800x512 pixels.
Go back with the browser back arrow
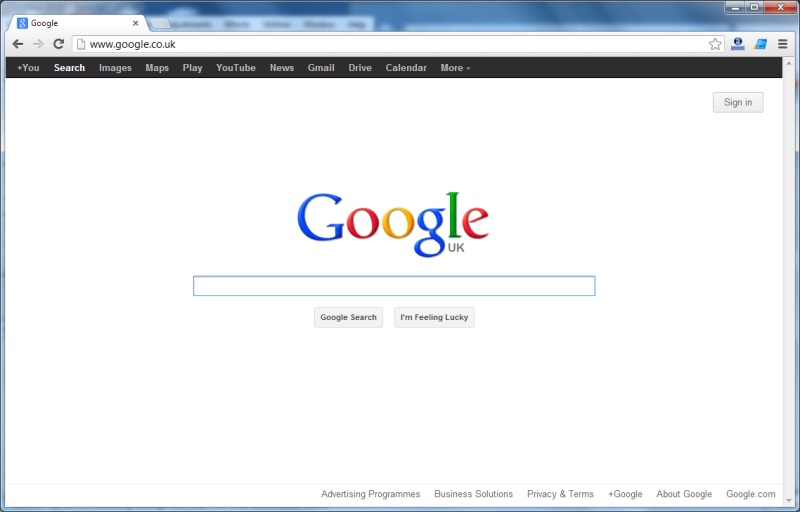pyautogui.click(x=18, y=44)
